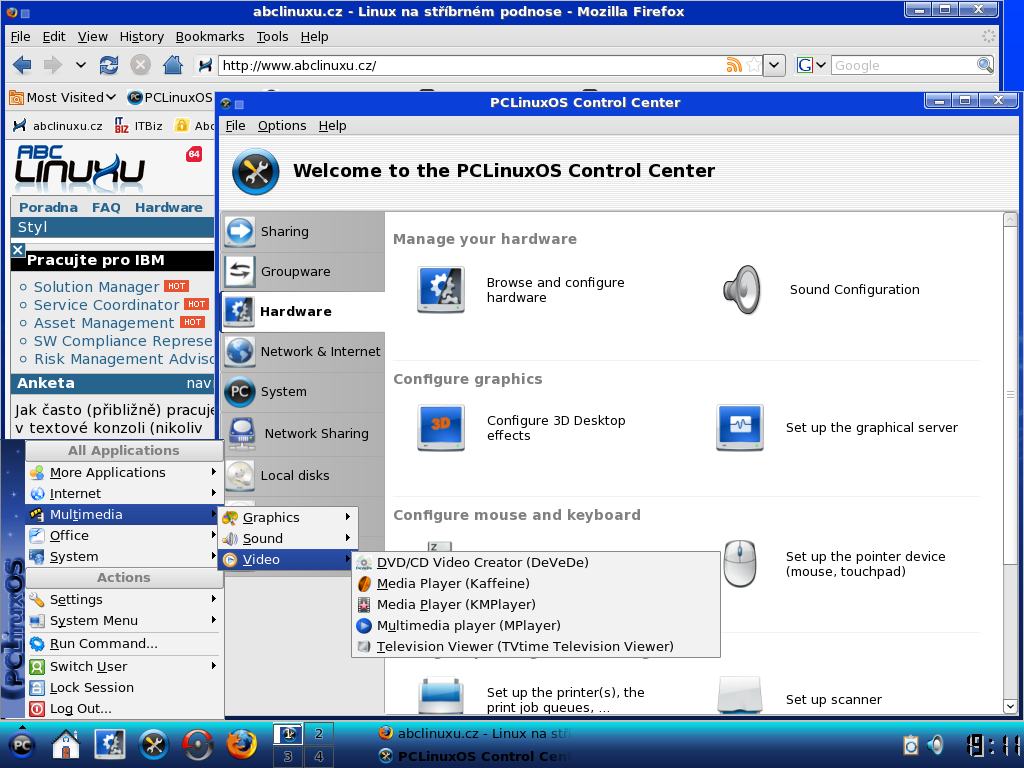Reload the page in Firefox

(x=108, y=65)
